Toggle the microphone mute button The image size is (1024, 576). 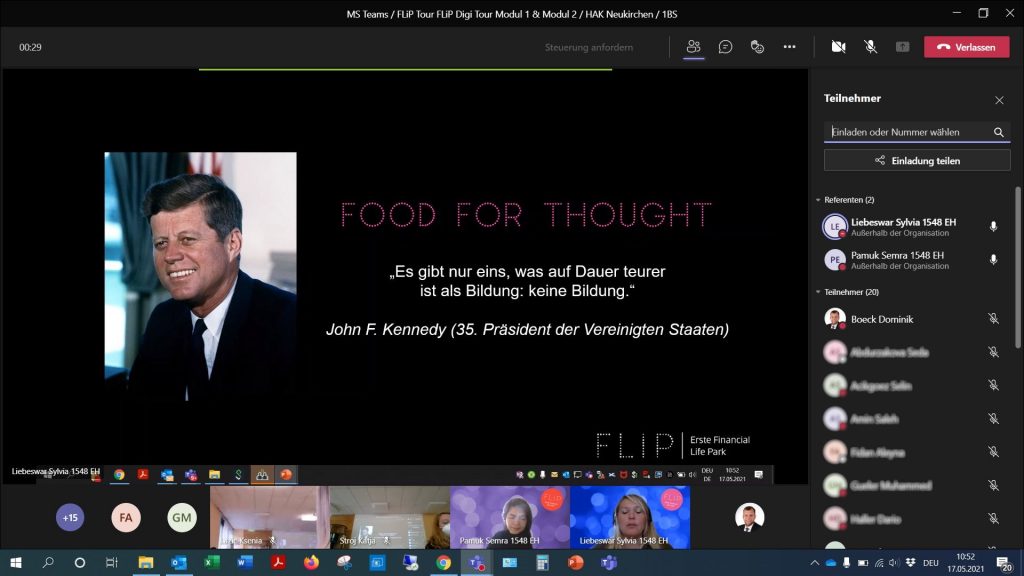[x=870, y=47]
